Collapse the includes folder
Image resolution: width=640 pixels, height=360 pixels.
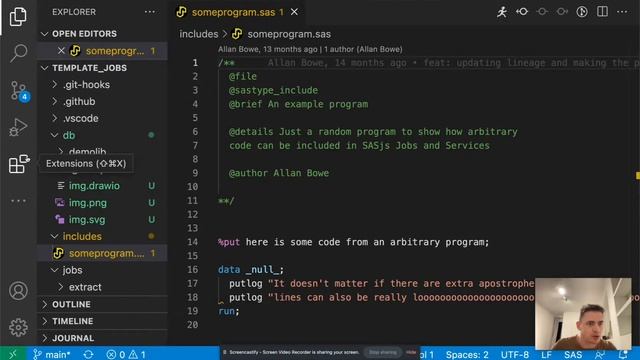tap(102, 236)
